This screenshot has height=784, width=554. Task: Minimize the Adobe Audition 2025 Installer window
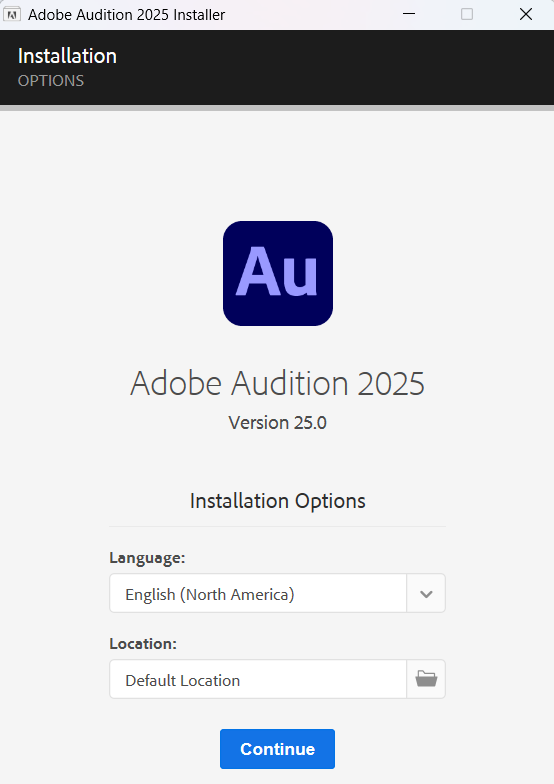tap(409, 14)
